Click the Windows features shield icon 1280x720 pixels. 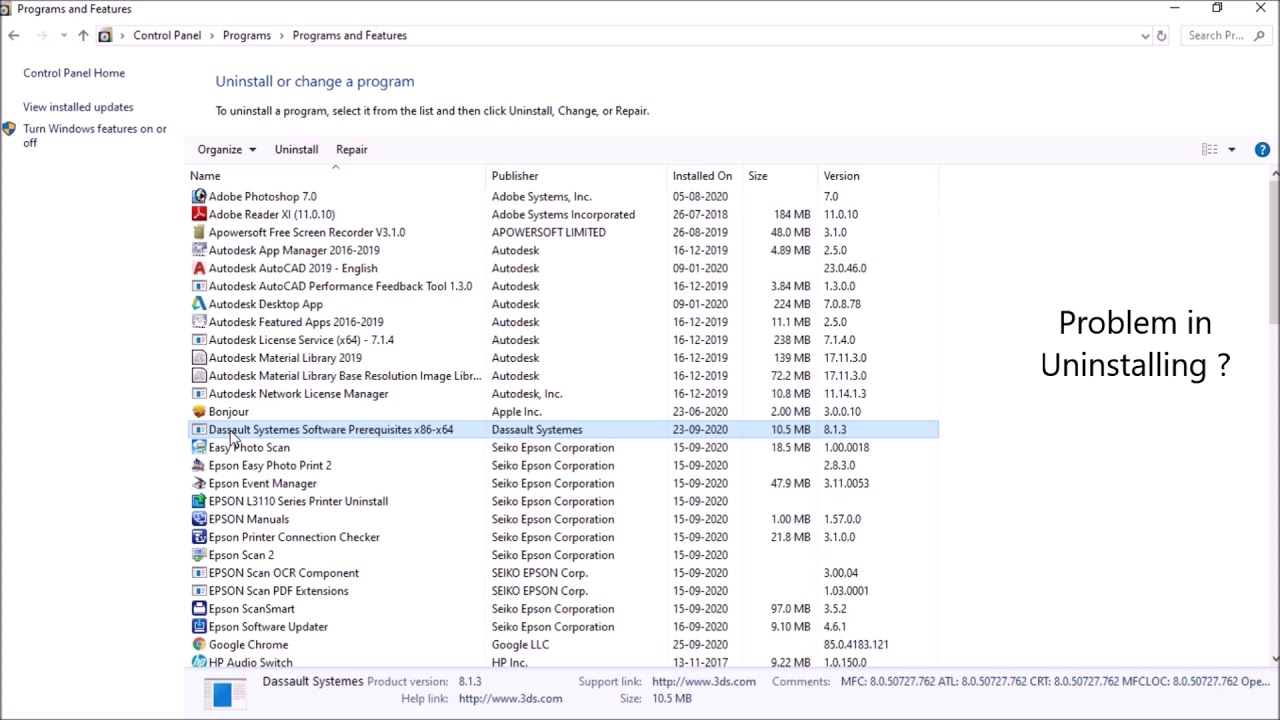tap(9, 129)
